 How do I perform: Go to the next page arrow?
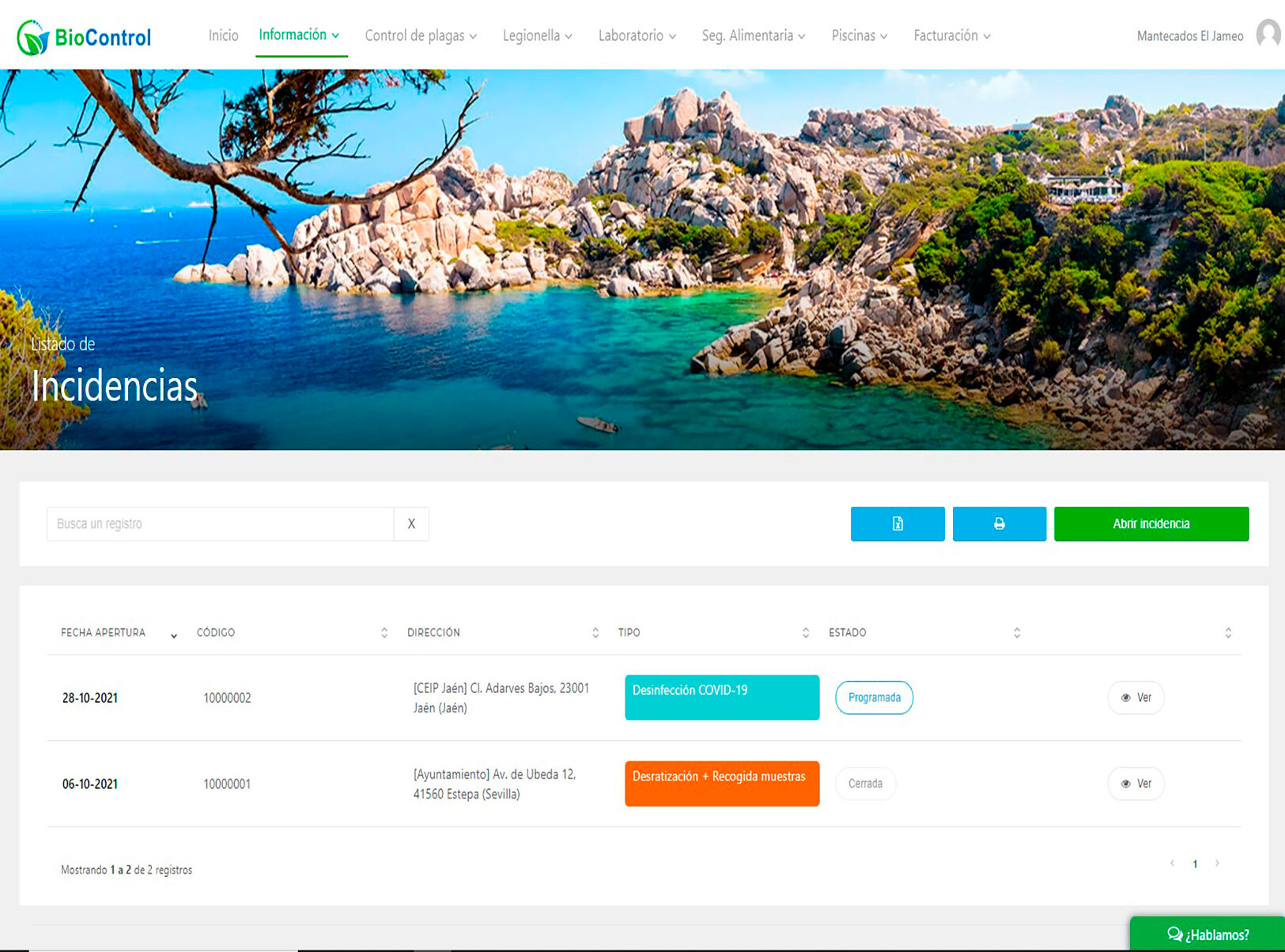point(1217,863)
